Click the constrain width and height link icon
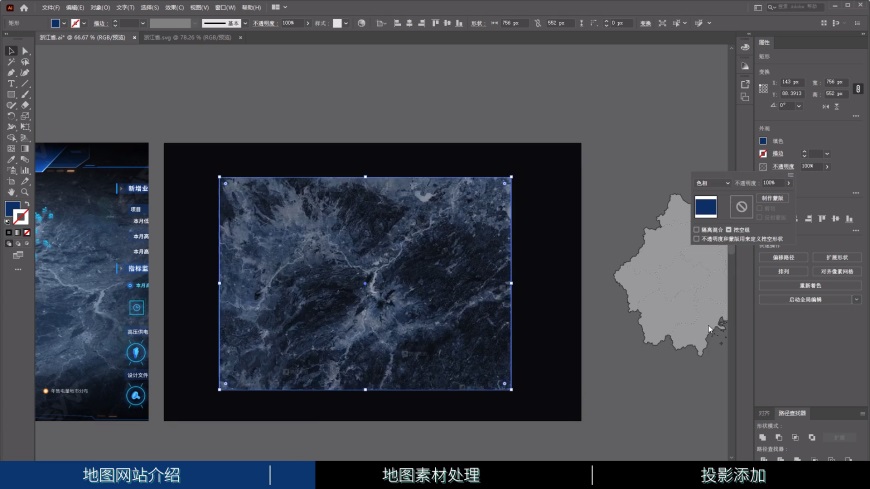870x489 pixels. pyautogui.click(x=537, y=23)
